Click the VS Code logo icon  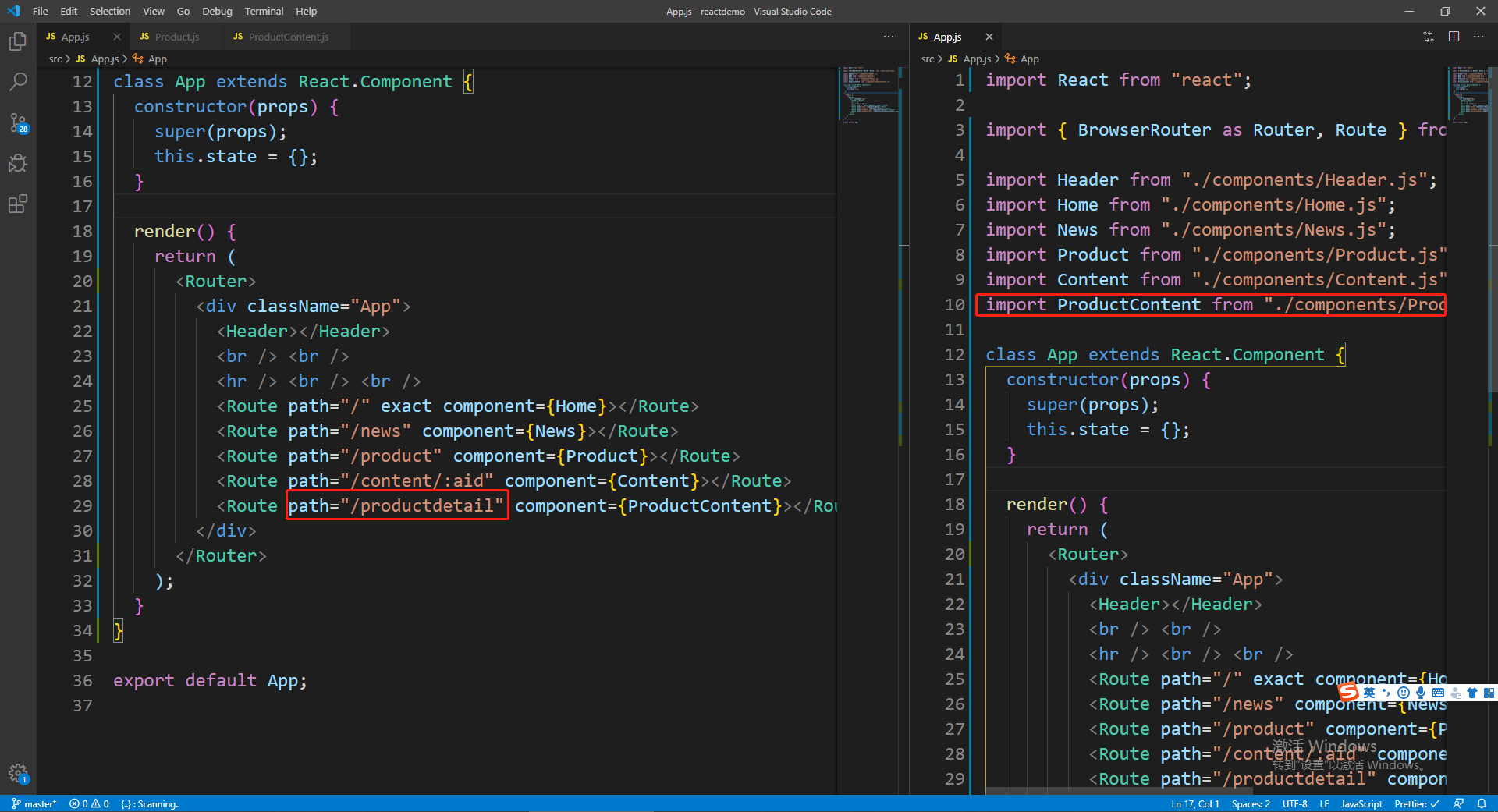coord(13,11)
